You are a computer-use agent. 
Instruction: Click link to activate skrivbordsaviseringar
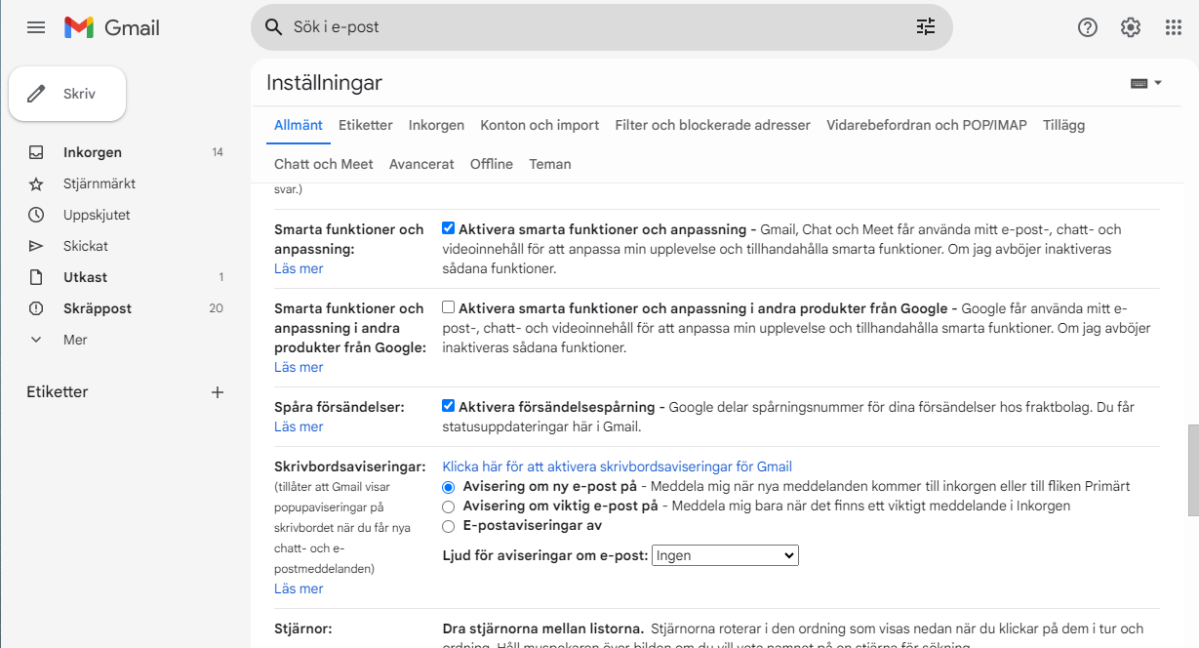click(616, 466)
